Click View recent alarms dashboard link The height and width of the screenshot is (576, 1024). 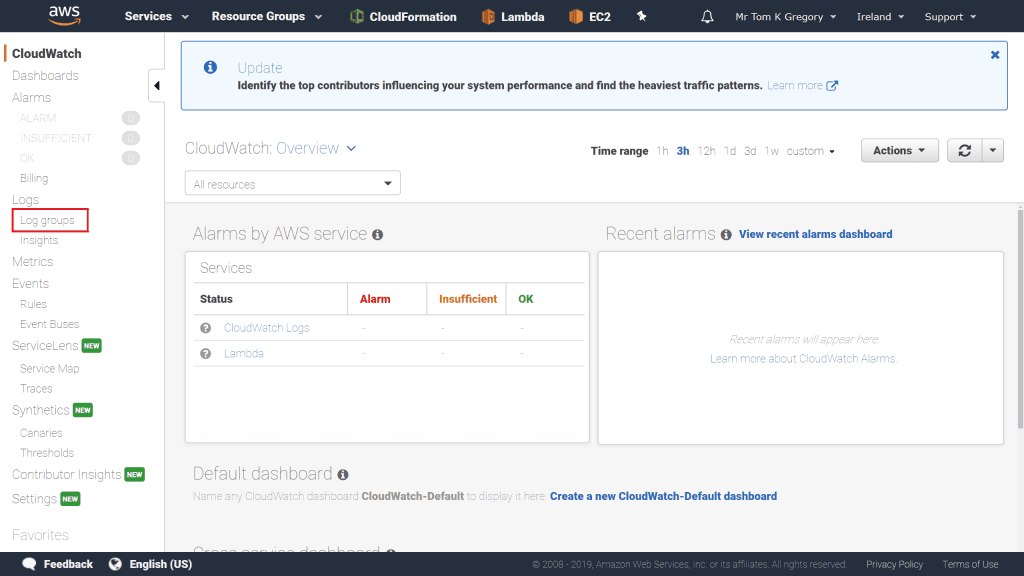815,234
